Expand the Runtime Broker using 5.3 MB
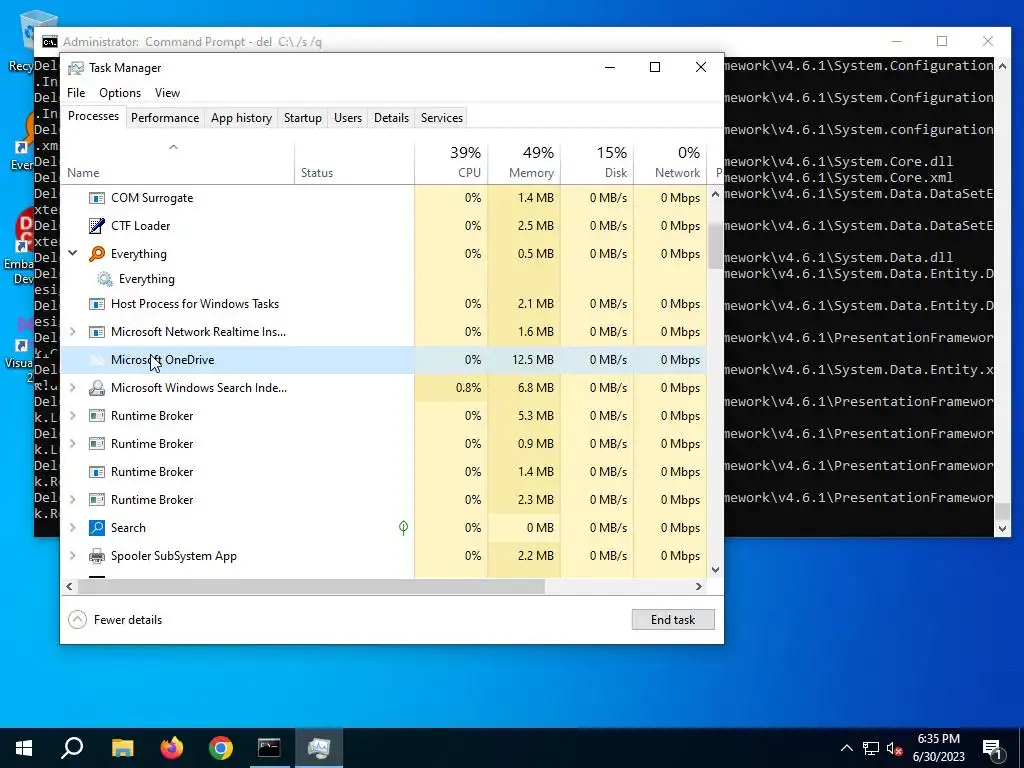 coord(73,416)
